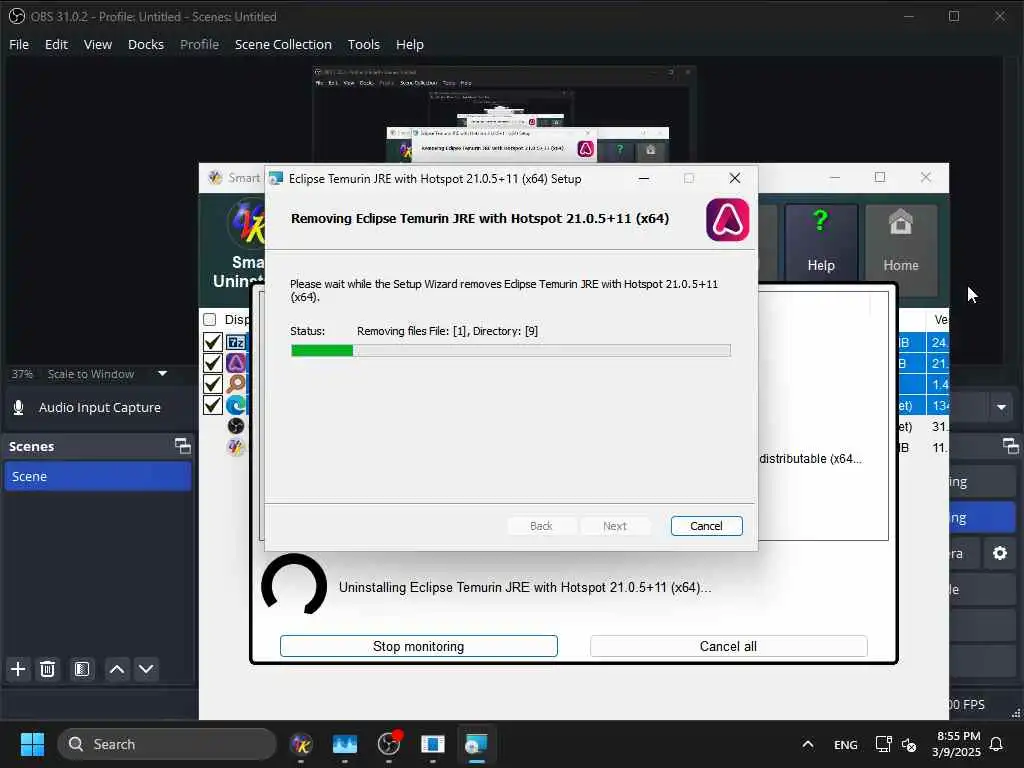Click the Eclipse Temurin logo in setup dialog
This screenshot has height=768, width=1024.
coord(728,220)
